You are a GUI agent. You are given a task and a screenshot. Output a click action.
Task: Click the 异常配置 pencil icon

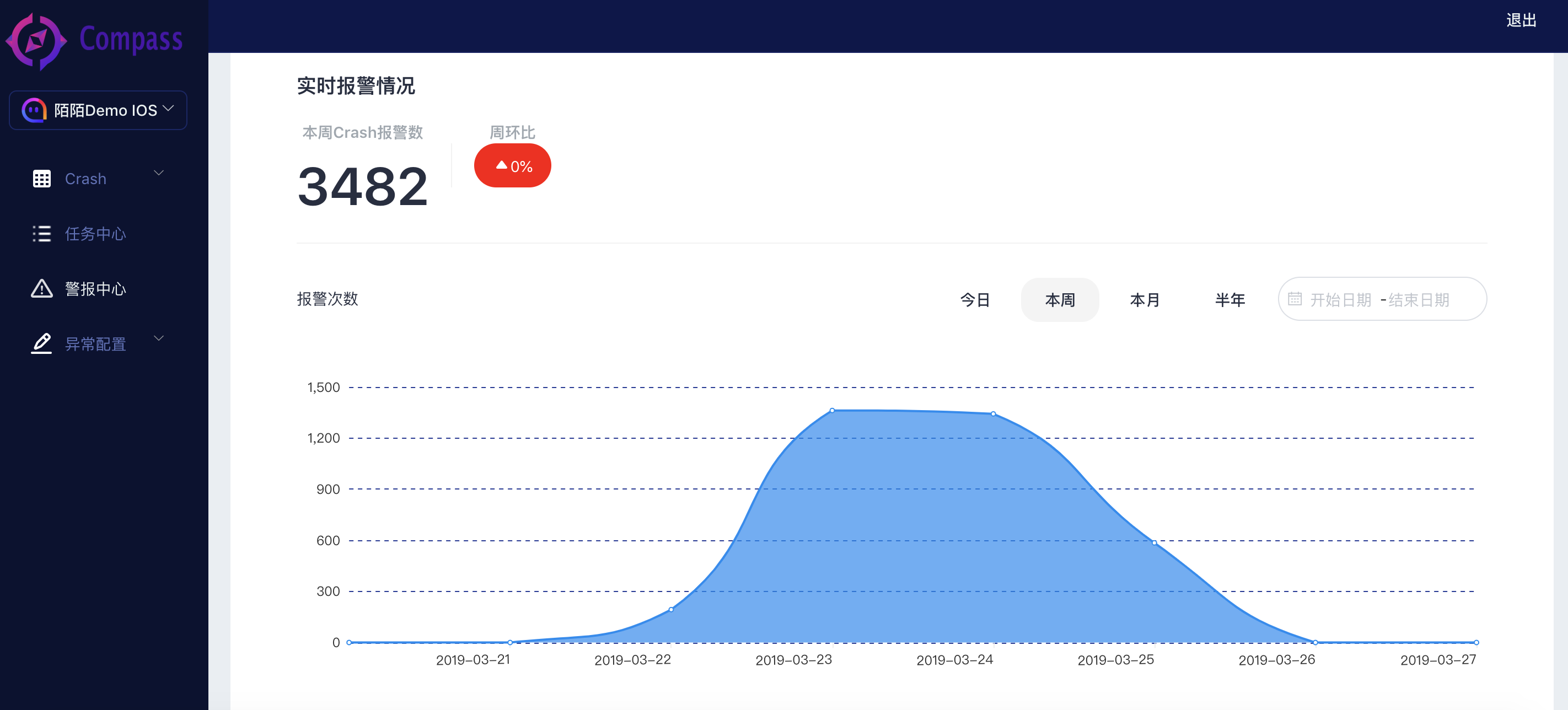[41, 344]
